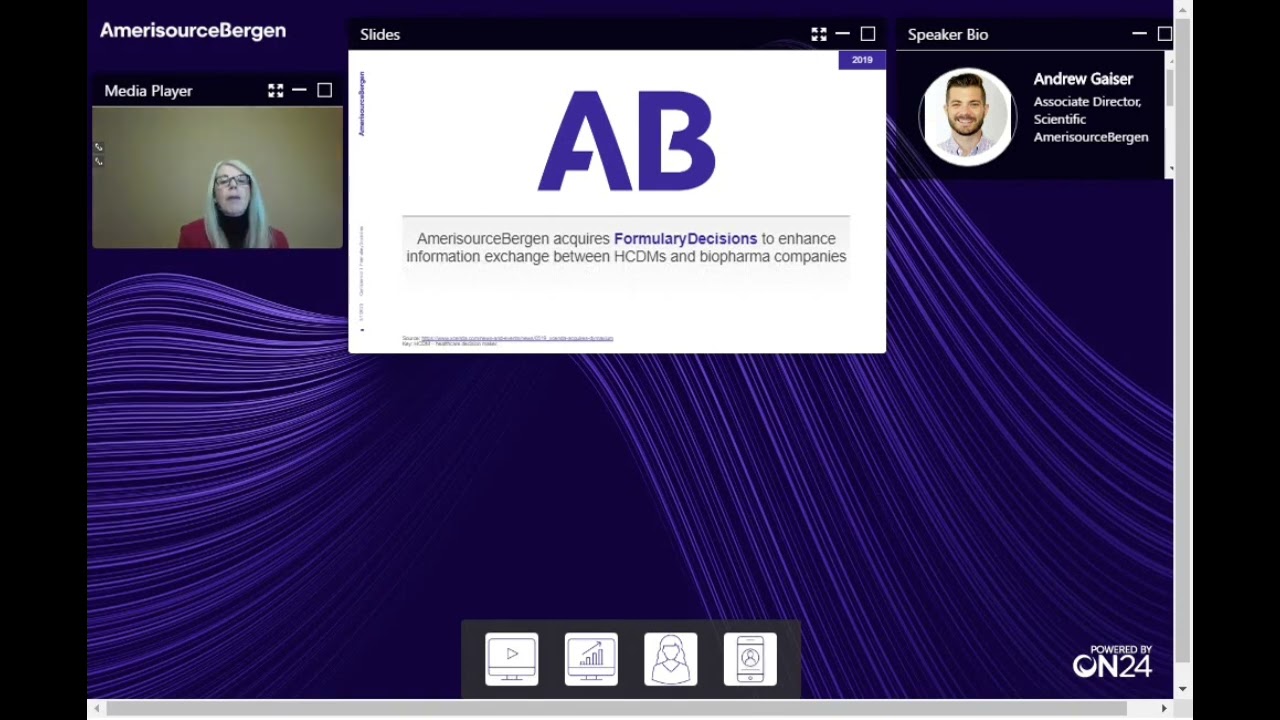The image size is (1280, 720).
Task: Click Andrew Gaiser's profile photo
Action: point(967,116)
